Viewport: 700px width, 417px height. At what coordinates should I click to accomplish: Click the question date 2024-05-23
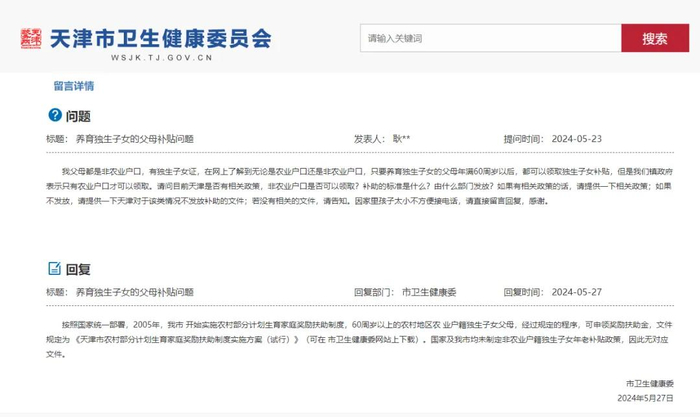click(576, 139)
